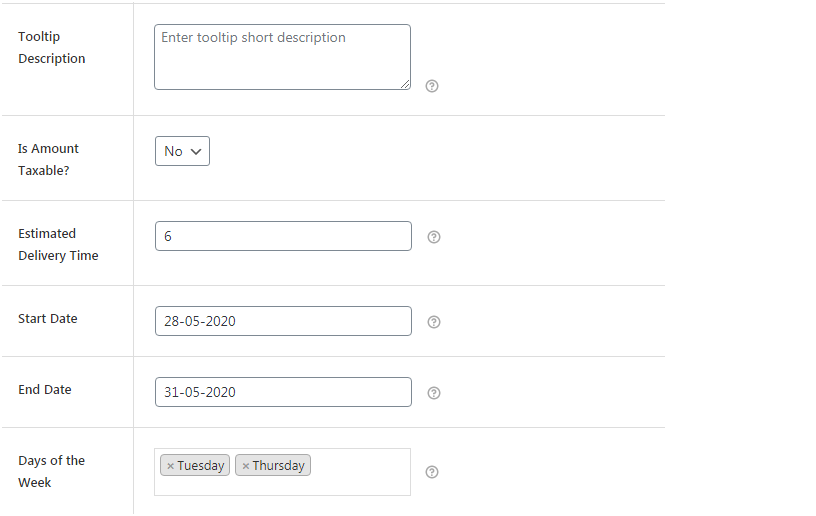Viewport: 816px width, 516px height.
Task: Click the Is Amount Taxable? label
Action: click(x=48, y=159)
